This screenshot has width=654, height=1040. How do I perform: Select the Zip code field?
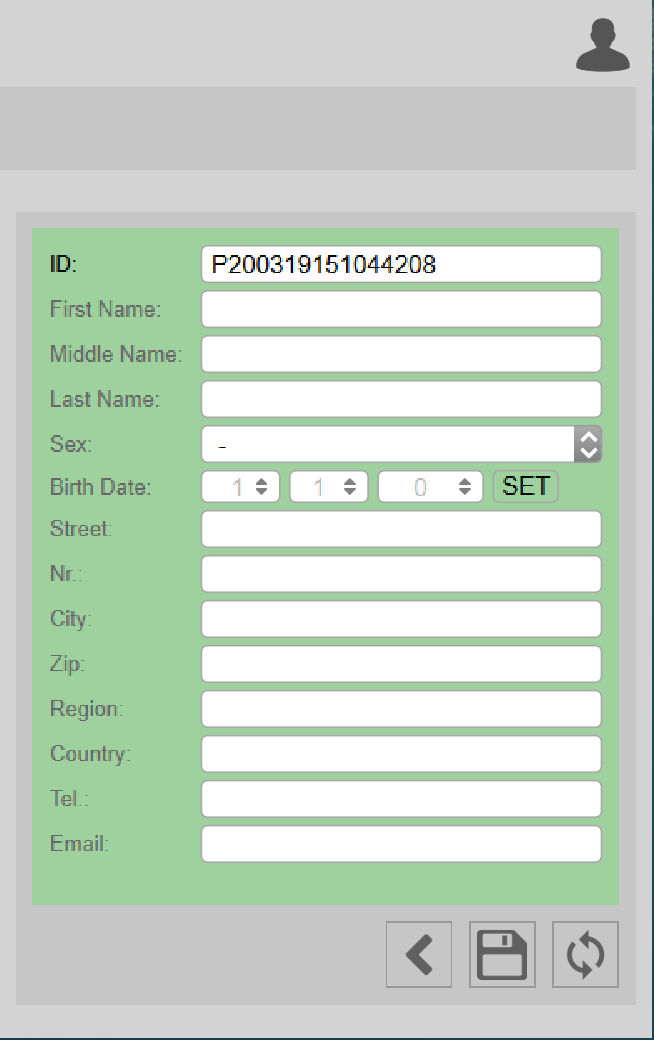[x=401, y=664]
